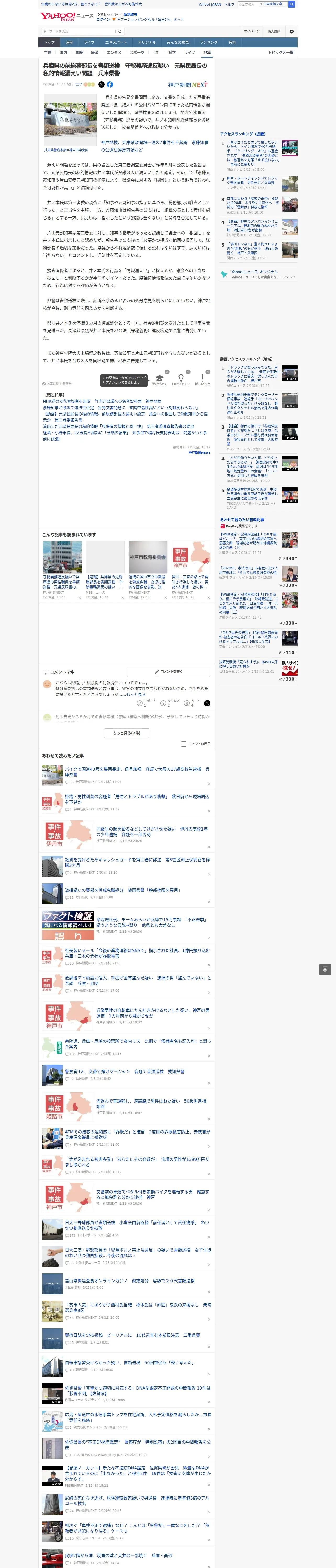The width and height of the screenshot is (336, 1568).
Task: Click the Yahoo!ニュース オリジナル bird icon
Action: point(225,274)
